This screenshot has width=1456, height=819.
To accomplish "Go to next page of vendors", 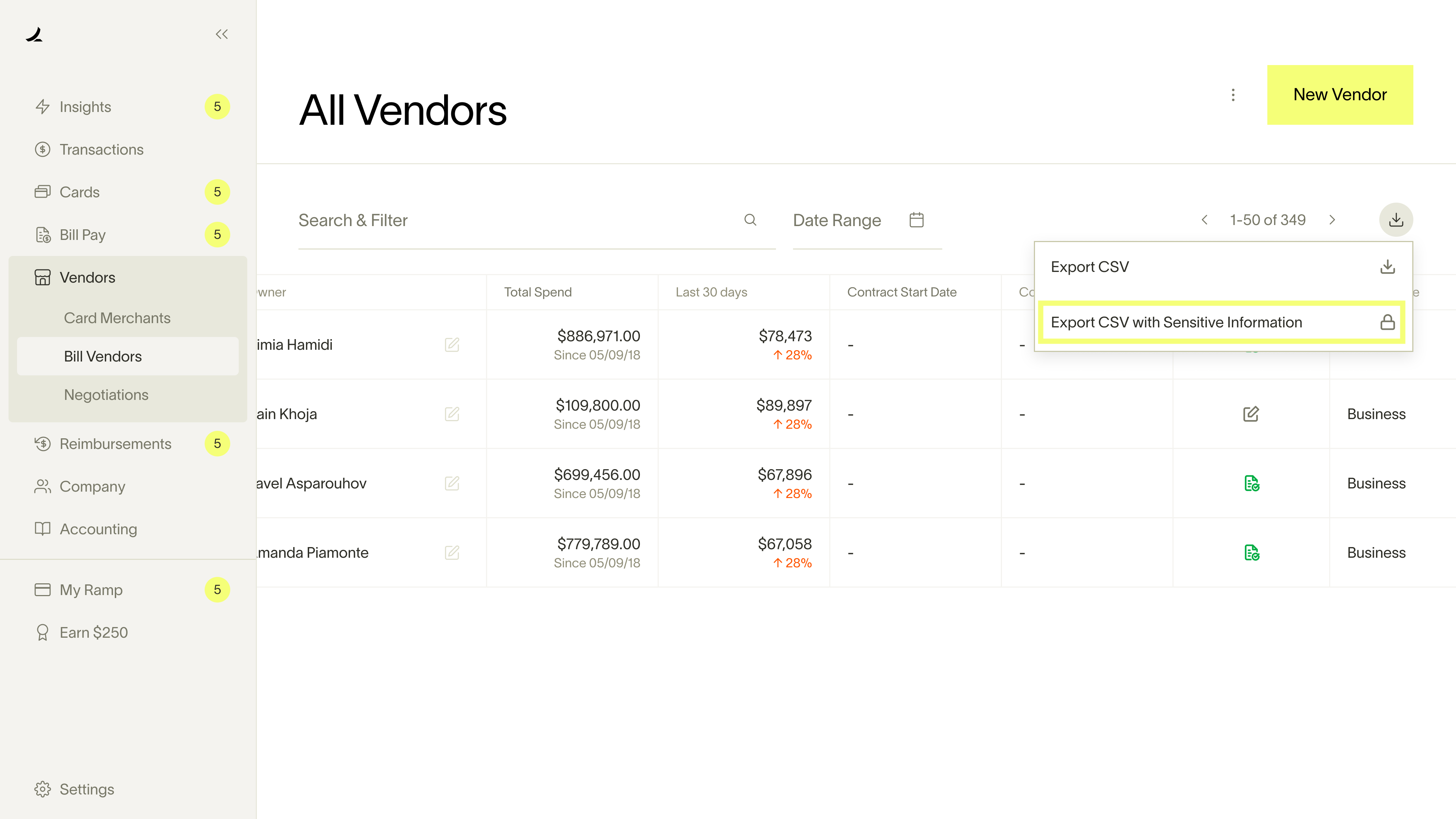I will 1332,220.
